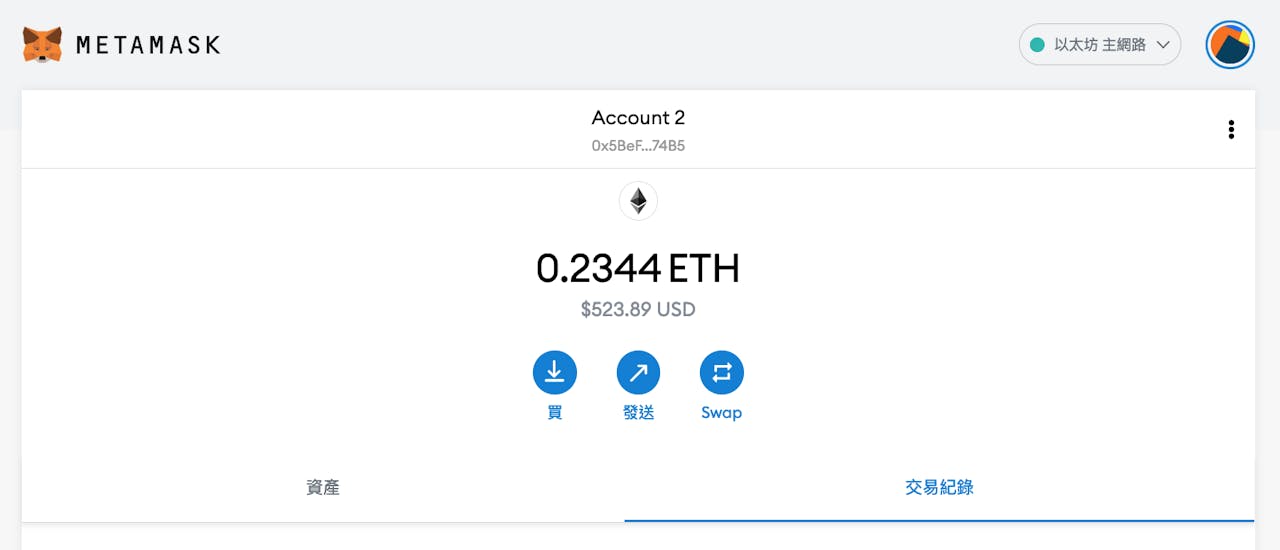Click the 買 text label

[x=555, y=412]
